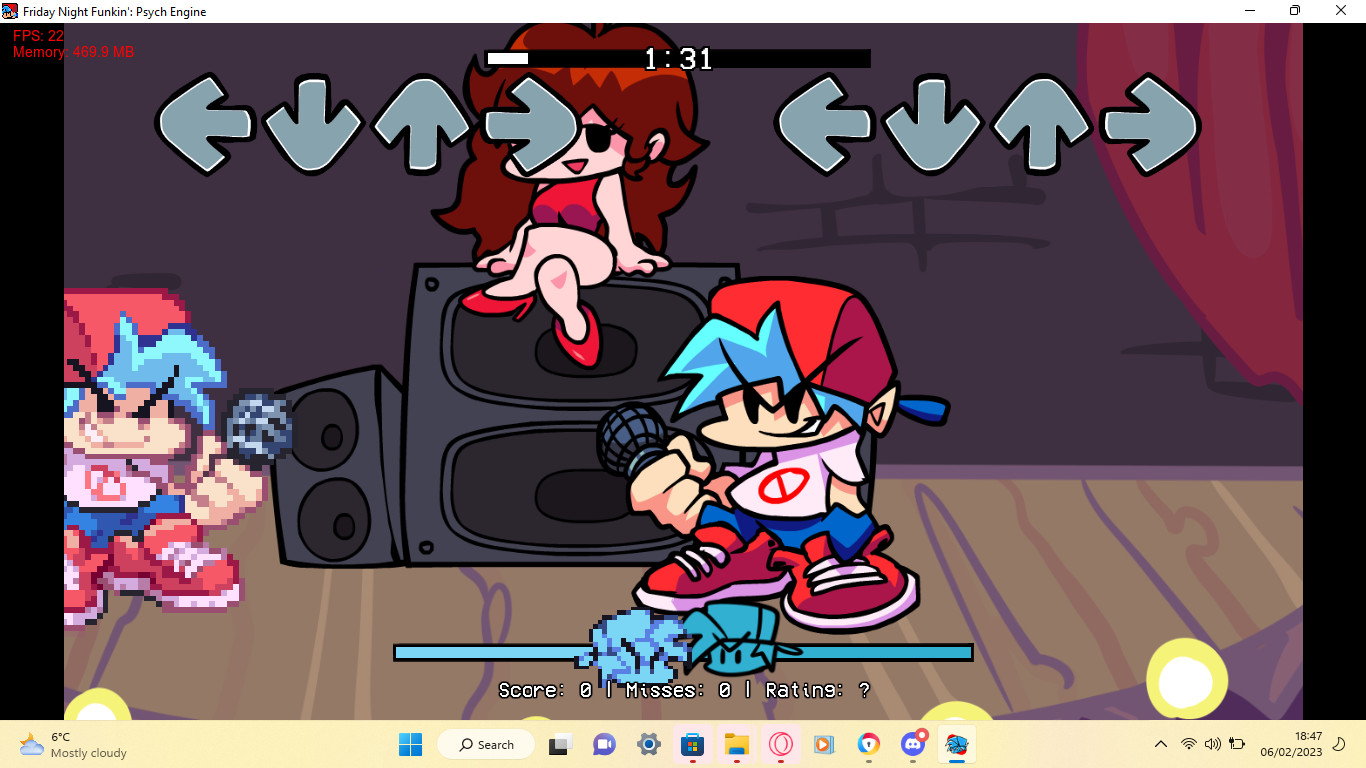Screen dimensions: 1366x768
Task: Click the battery charging icon in the tray
Action: 1237,744
